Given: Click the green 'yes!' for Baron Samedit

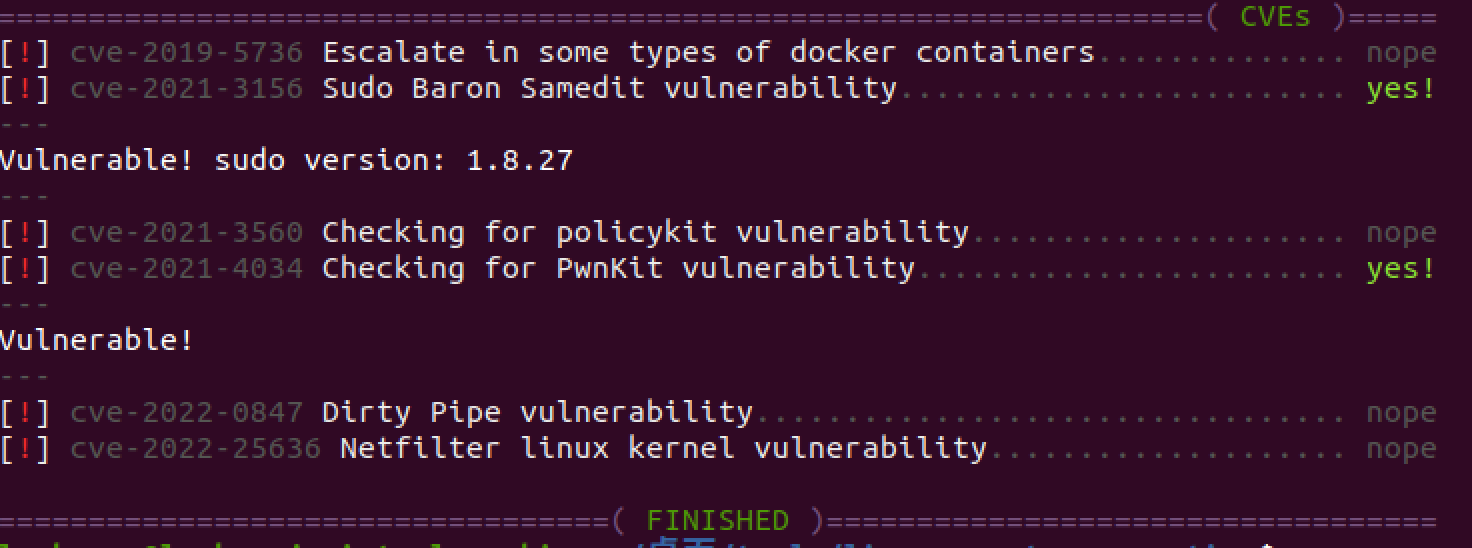Looking at the screenshot, I should pos(1401,88).
